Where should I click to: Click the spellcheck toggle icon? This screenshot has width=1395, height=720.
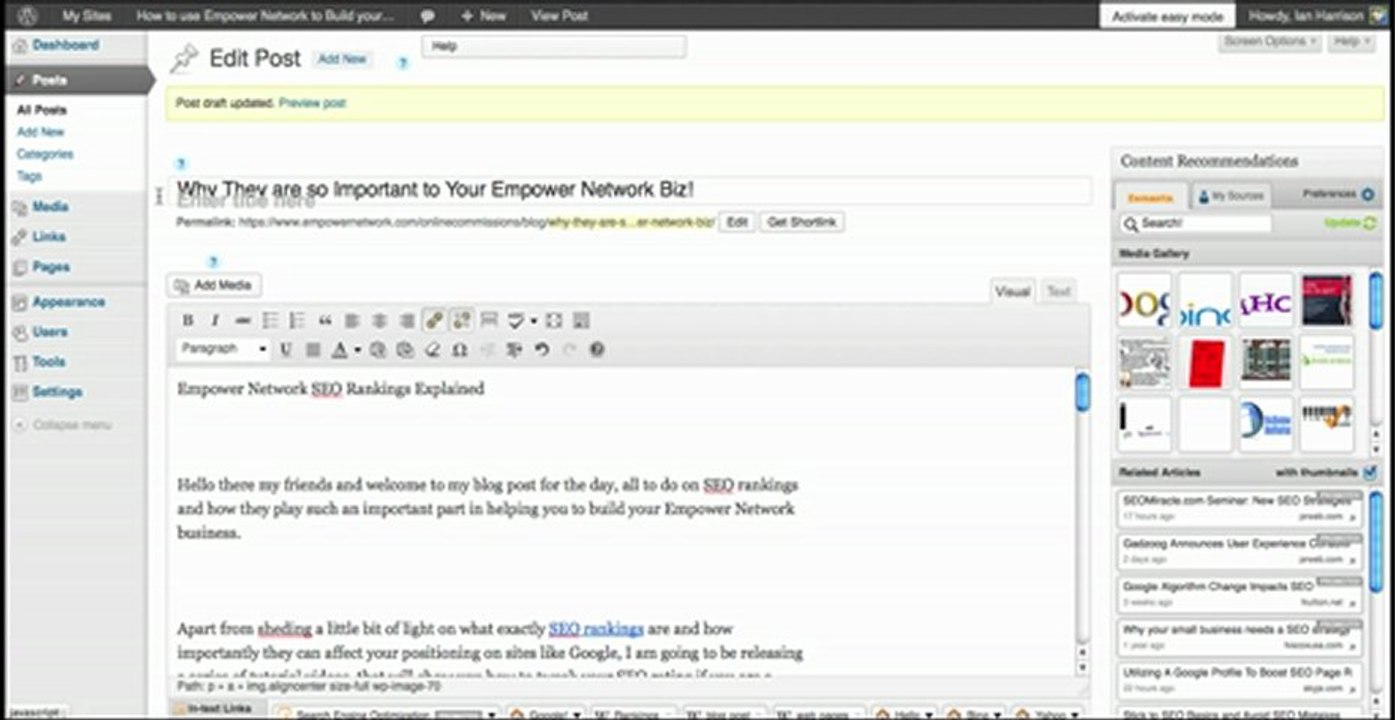515,321
